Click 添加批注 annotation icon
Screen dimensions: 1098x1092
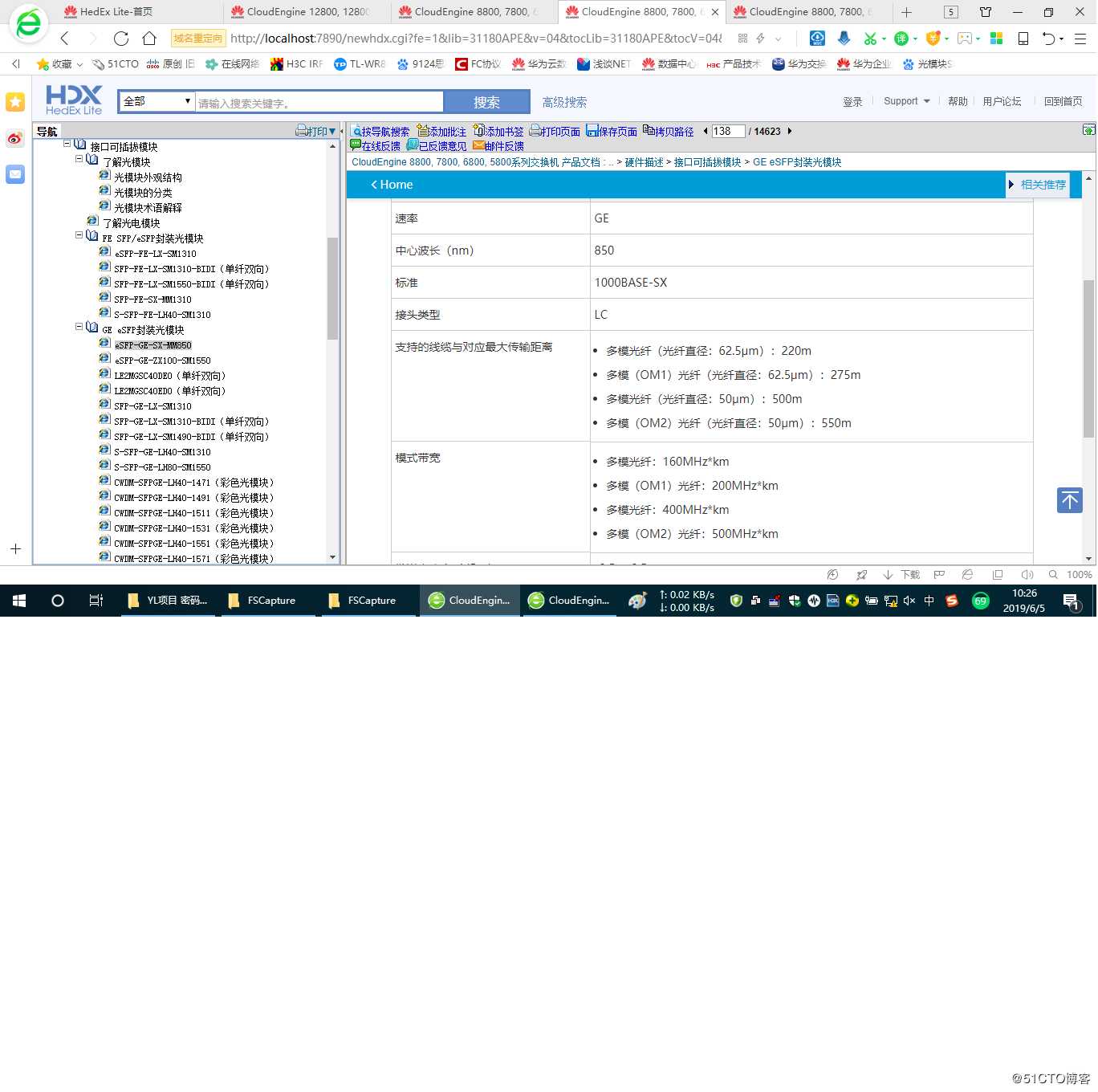(423, 131)
